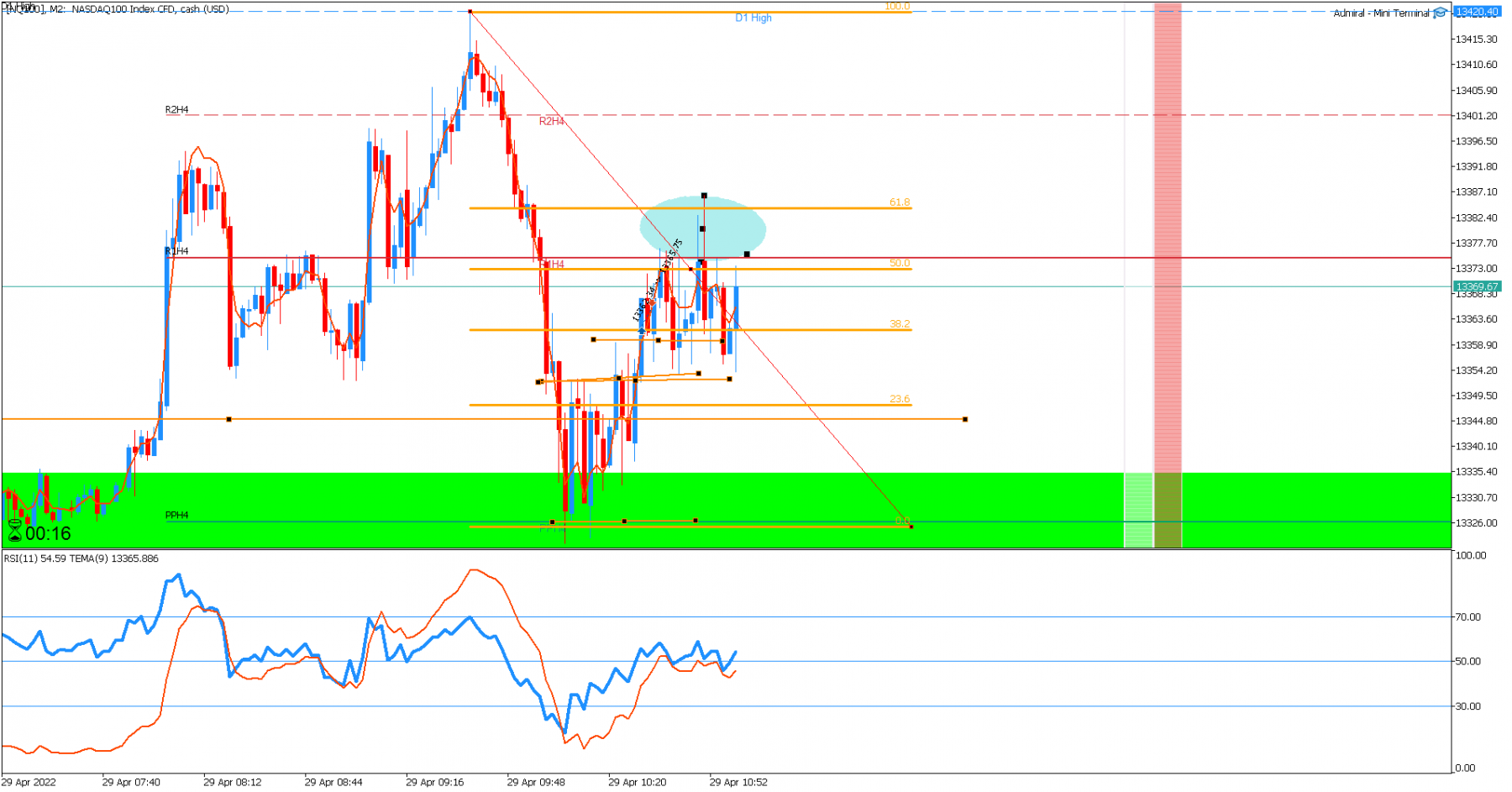The width and height of the screenshot is (1512, 792).
Task: Click the Admiral Mini Terminal graduation cap icon
Action: click(1441, 13)
